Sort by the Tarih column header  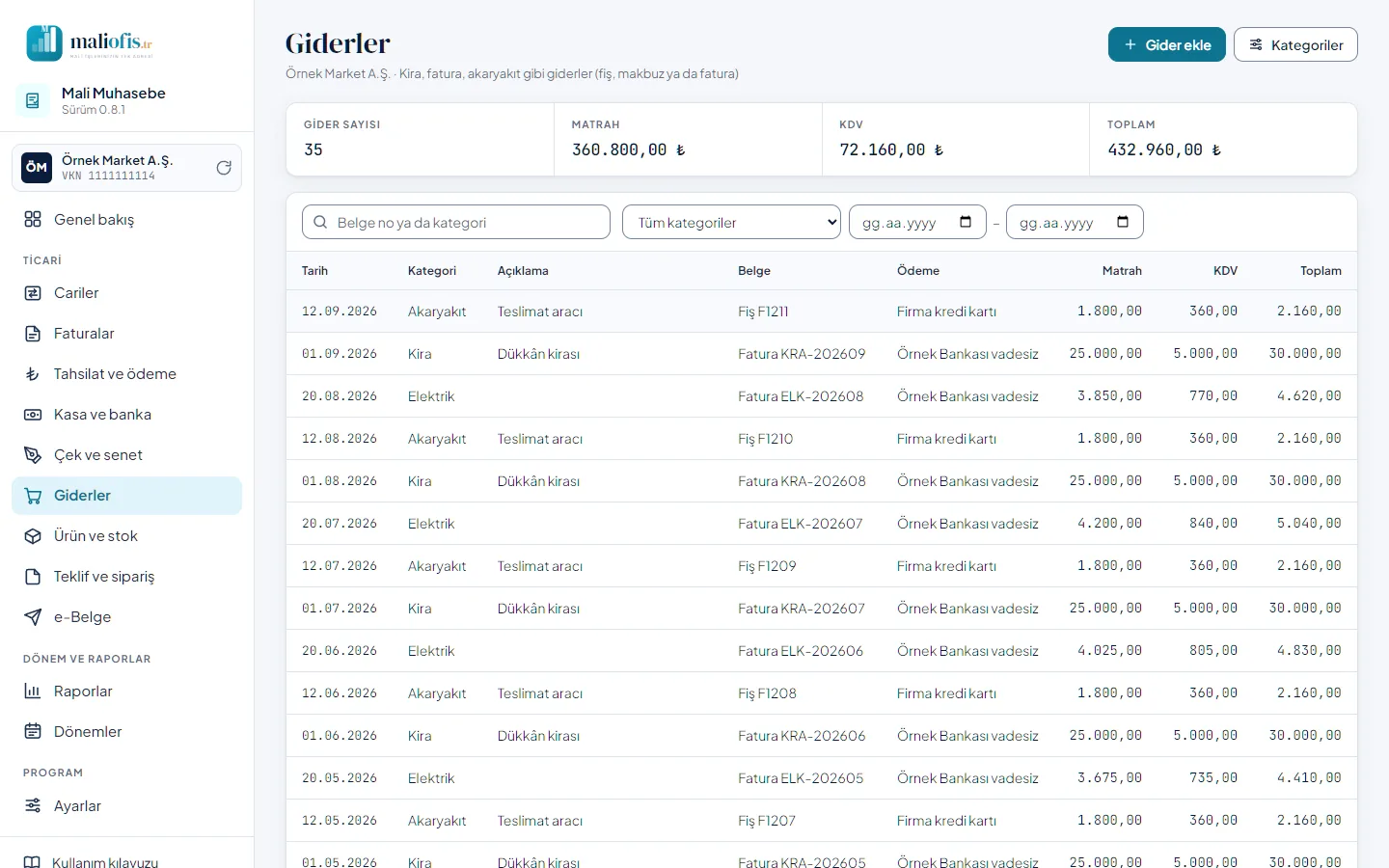coord(314,271)
